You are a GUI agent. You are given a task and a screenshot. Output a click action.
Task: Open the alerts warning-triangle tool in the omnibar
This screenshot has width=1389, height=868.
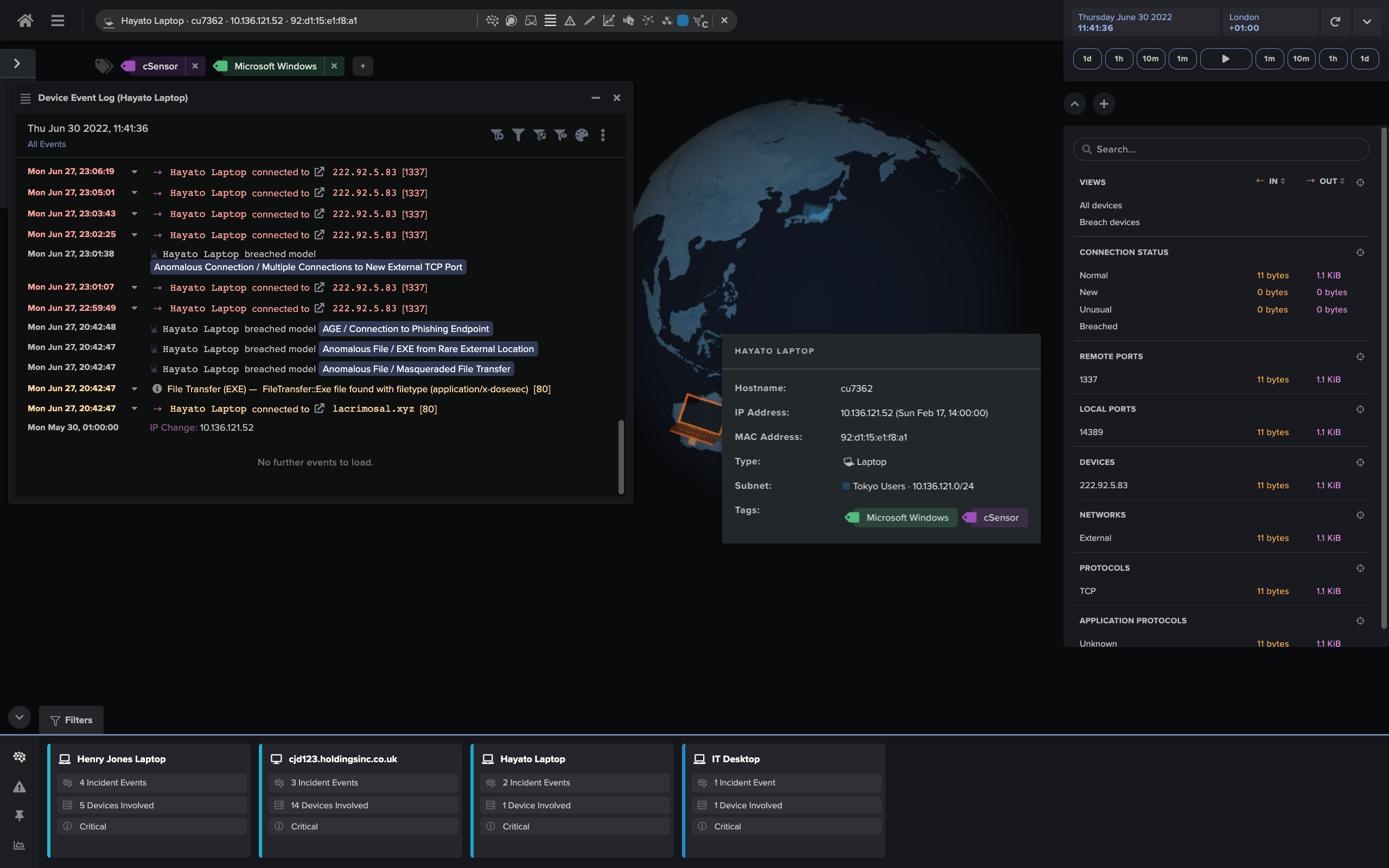point(569,21)
